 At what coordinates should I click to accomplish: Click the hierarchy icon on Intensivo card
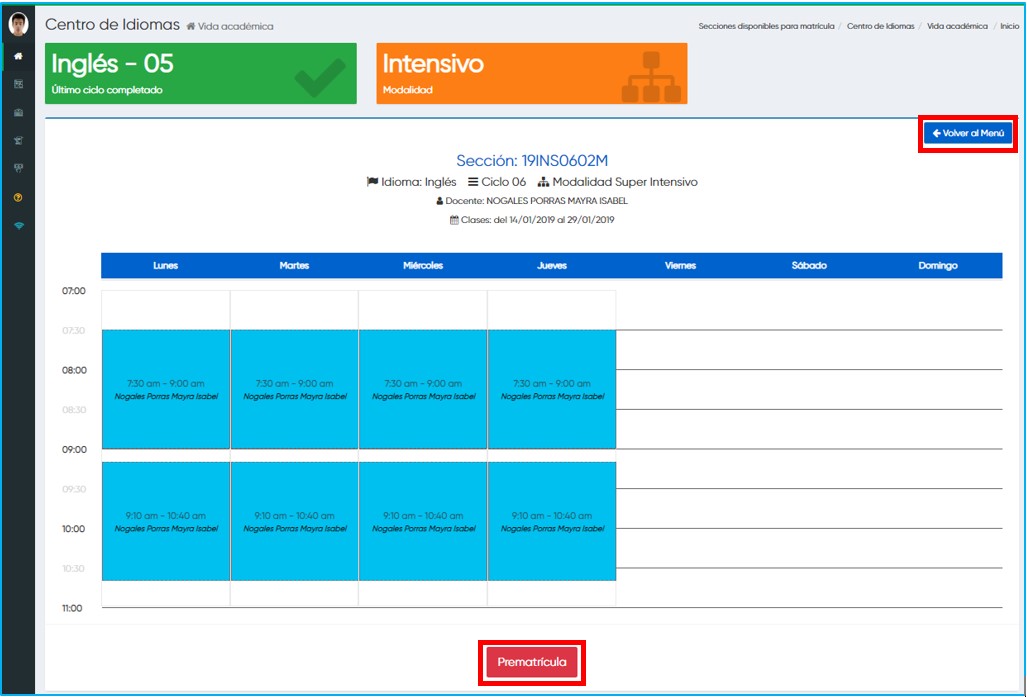coord(651,76)
